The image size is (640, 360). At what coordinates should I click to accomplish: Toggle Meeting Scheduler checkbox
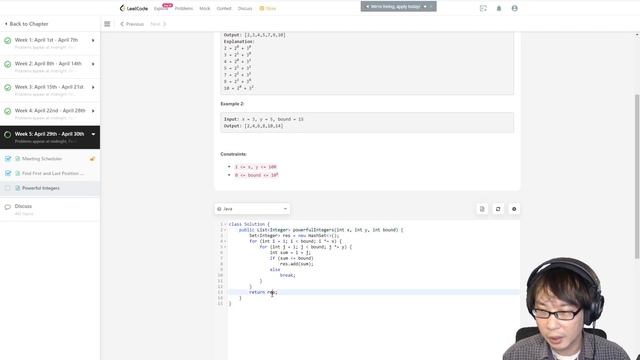click(x=8, y=158)
